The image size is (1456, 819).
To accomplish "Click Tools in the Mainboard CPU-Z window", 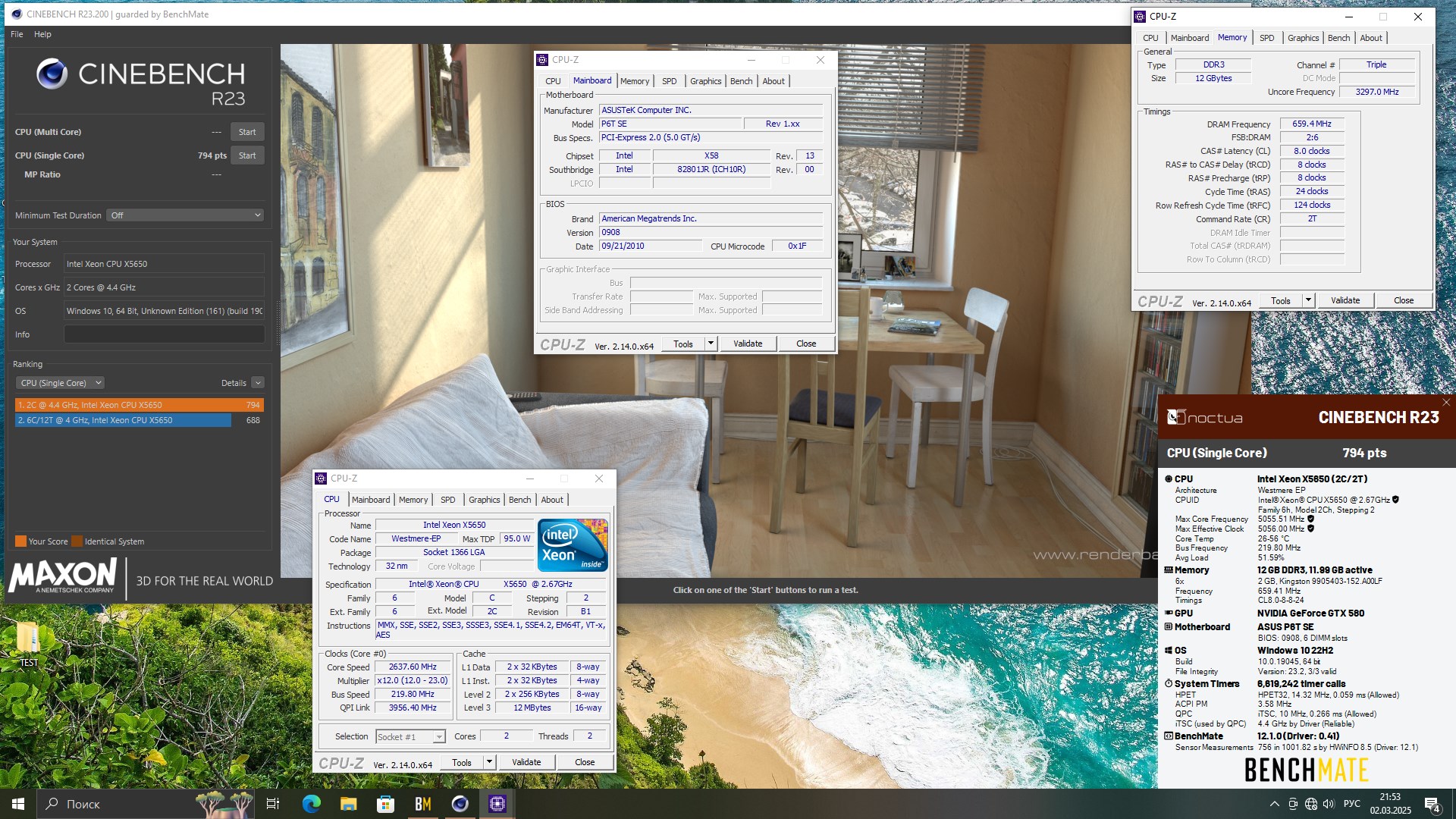I will 683,344.
